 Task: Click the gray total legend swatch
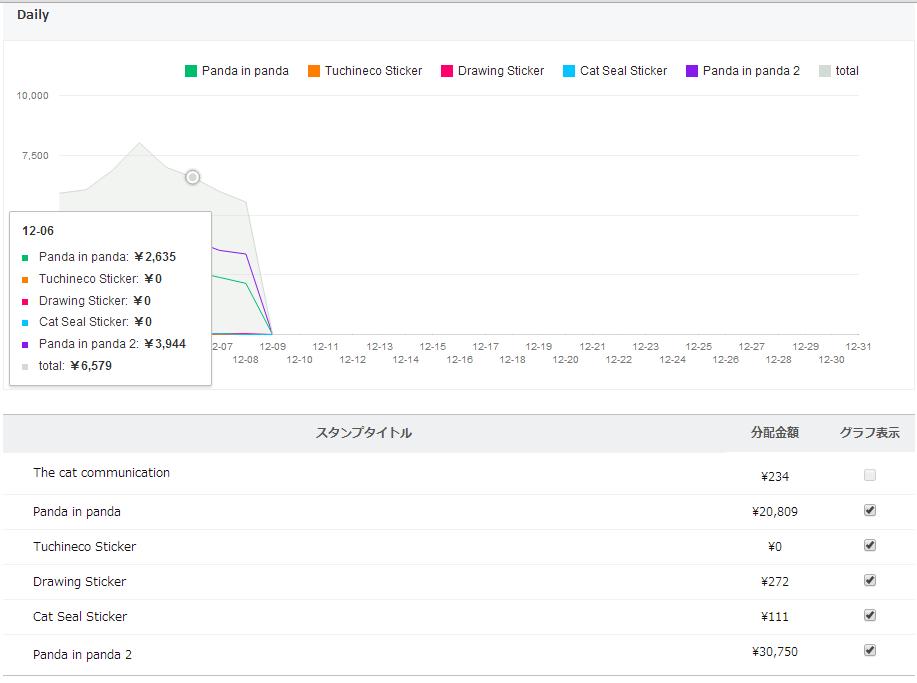(825, 71)
